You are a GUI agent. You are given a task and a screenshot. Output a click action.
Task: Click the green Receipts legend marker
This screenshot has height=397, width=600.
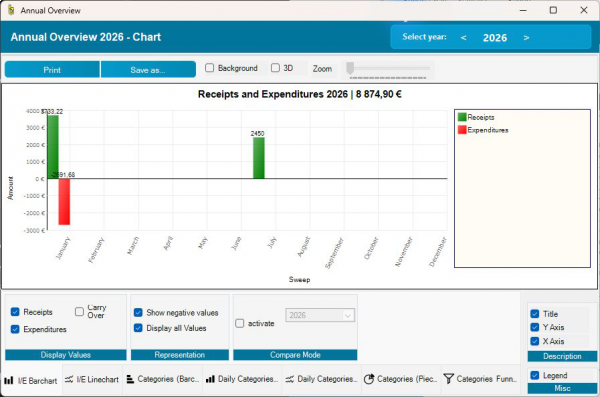pos(462,117)
